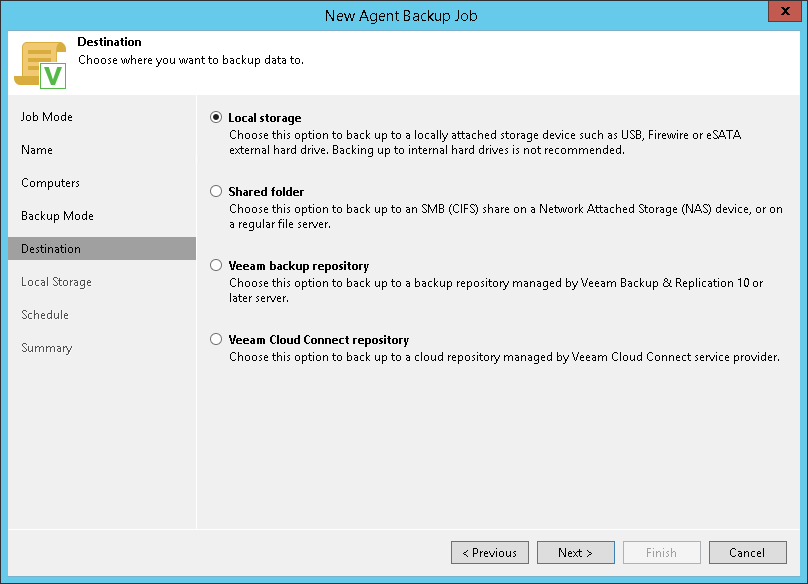Open the Schedule step in sidebar
The width and height of the screenshot is (808, 584).
(45, 315)
